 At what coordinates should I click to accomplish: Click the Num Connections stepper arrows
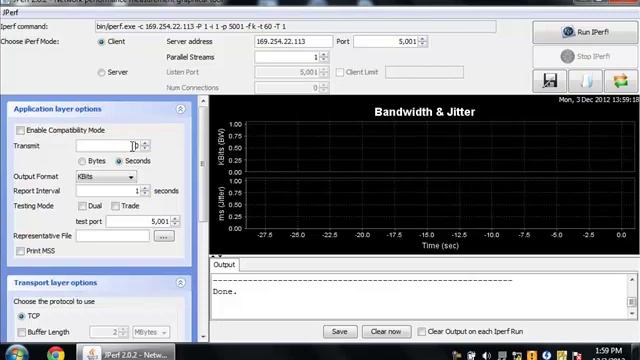324,88
